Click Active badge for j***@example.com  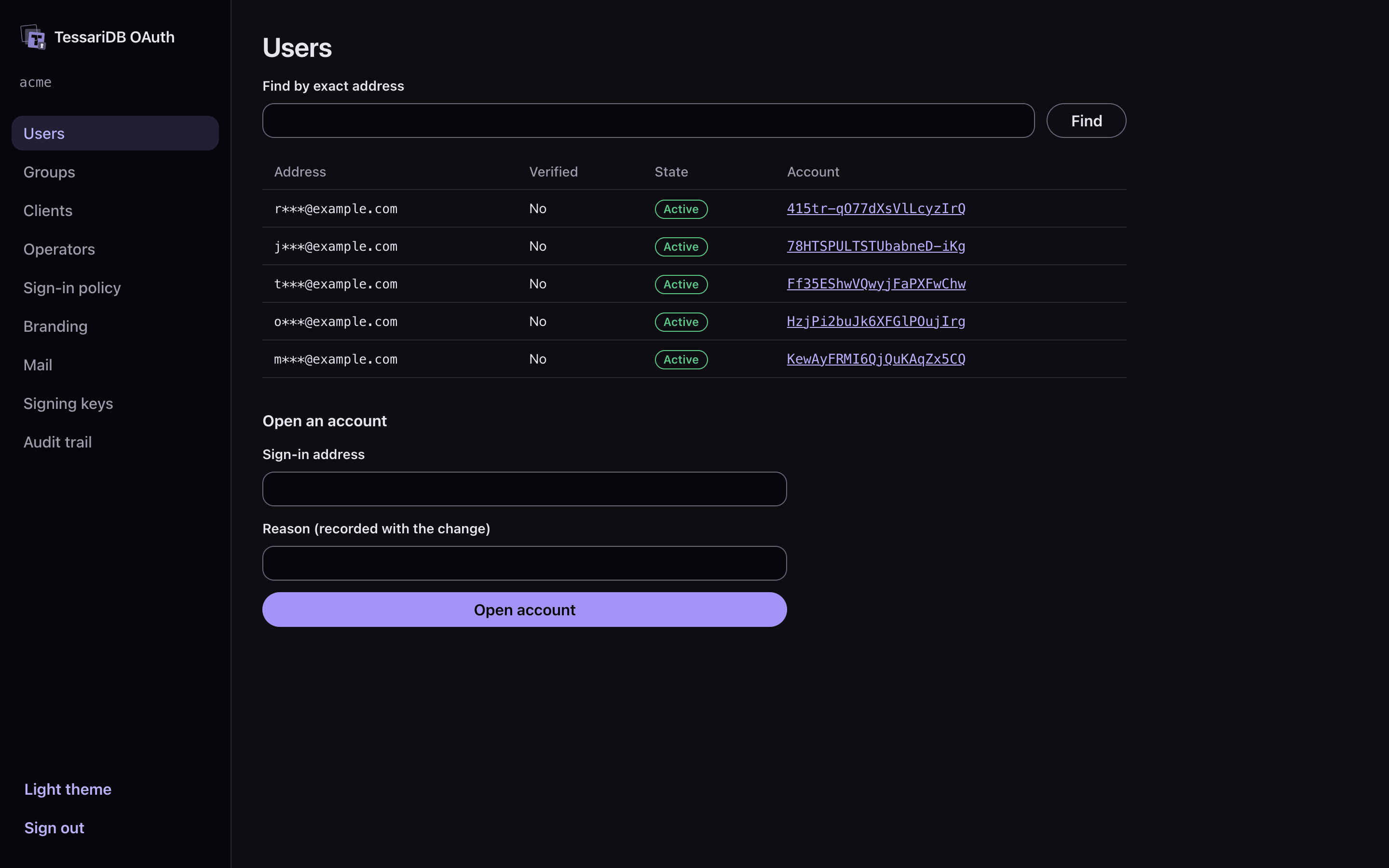(681, 246)
